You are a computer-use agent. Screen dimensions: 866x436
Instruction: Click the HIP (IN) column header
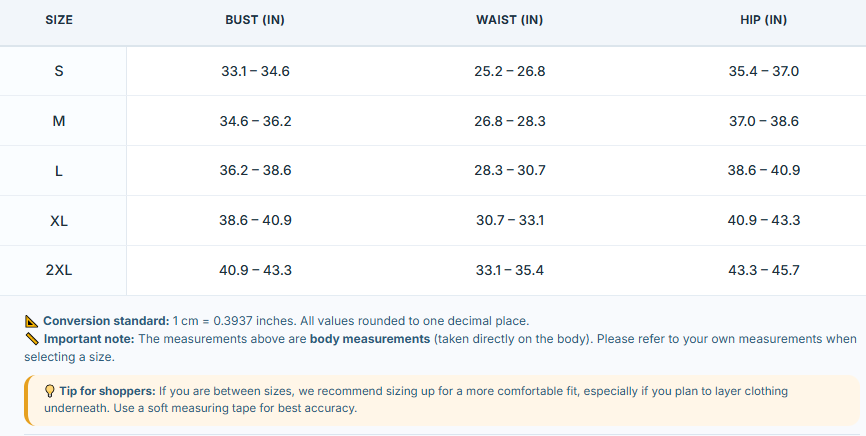pos(763,20)
